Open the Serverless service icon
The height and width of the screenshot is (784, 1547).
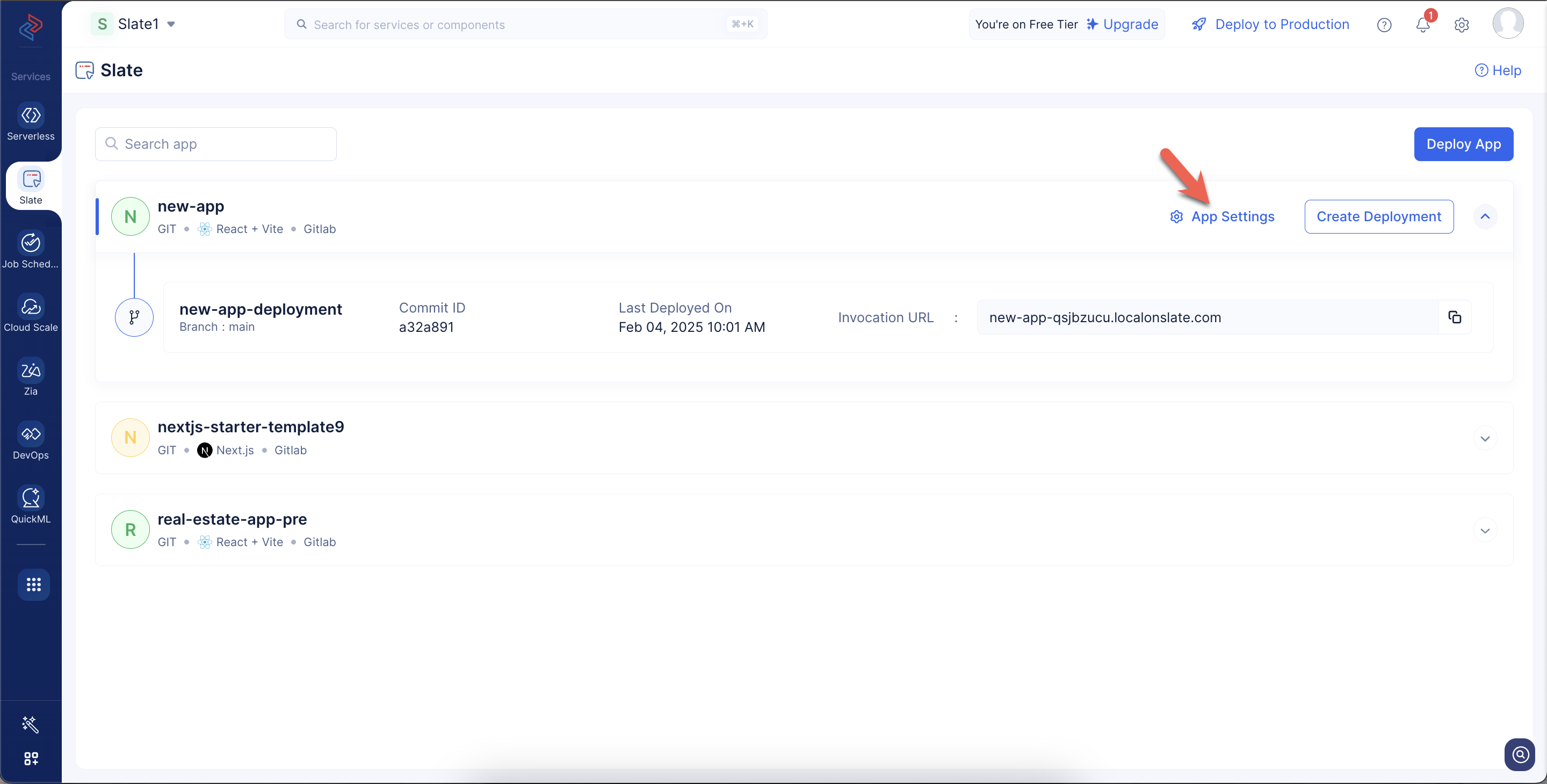point(31,116)
